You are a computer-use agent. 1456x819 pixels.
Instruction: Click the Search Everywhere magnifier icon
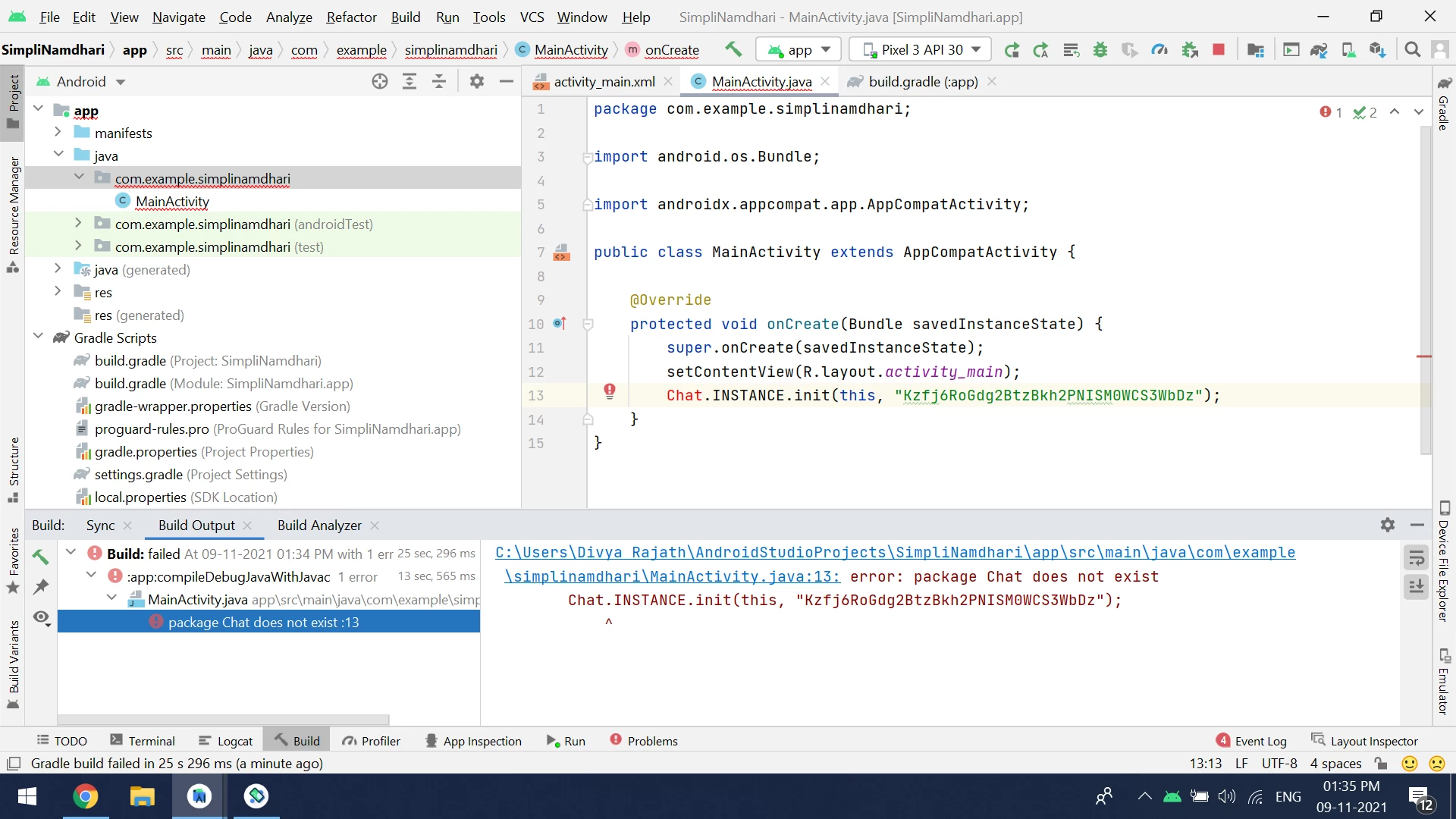[x=1412, y=50]
